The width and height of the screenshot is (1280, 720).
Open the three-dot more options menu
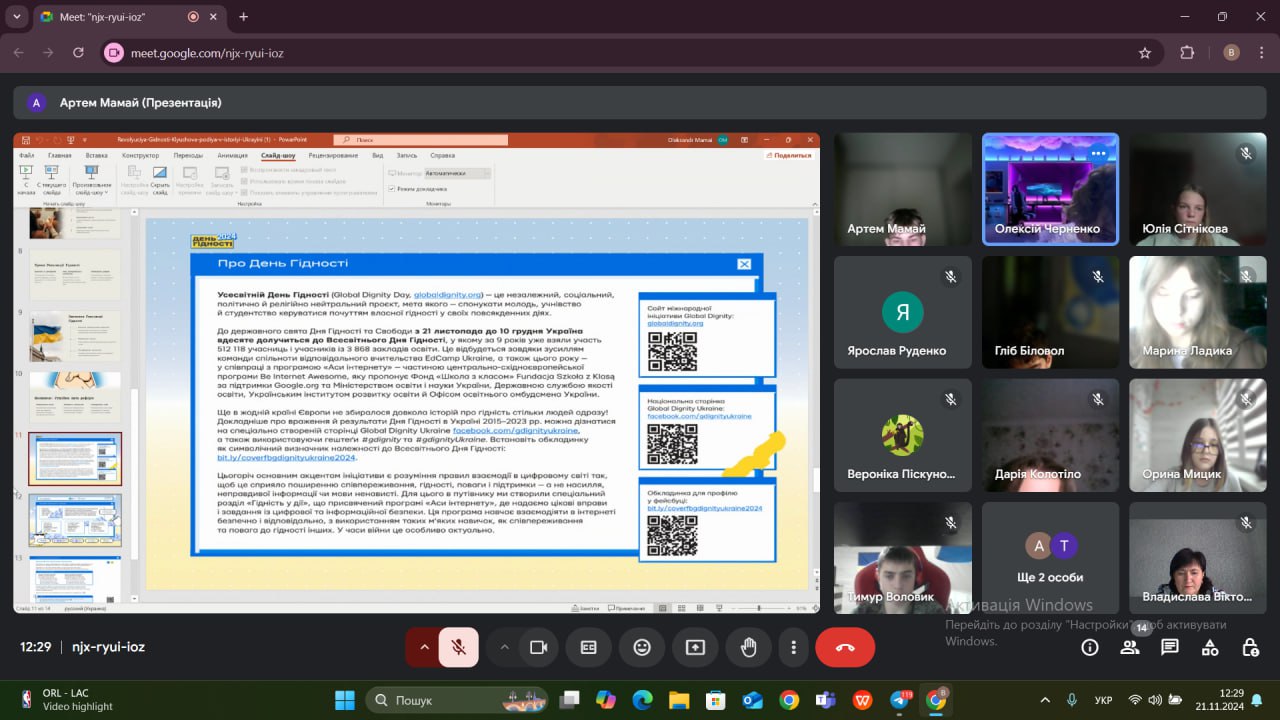point(793,647)
